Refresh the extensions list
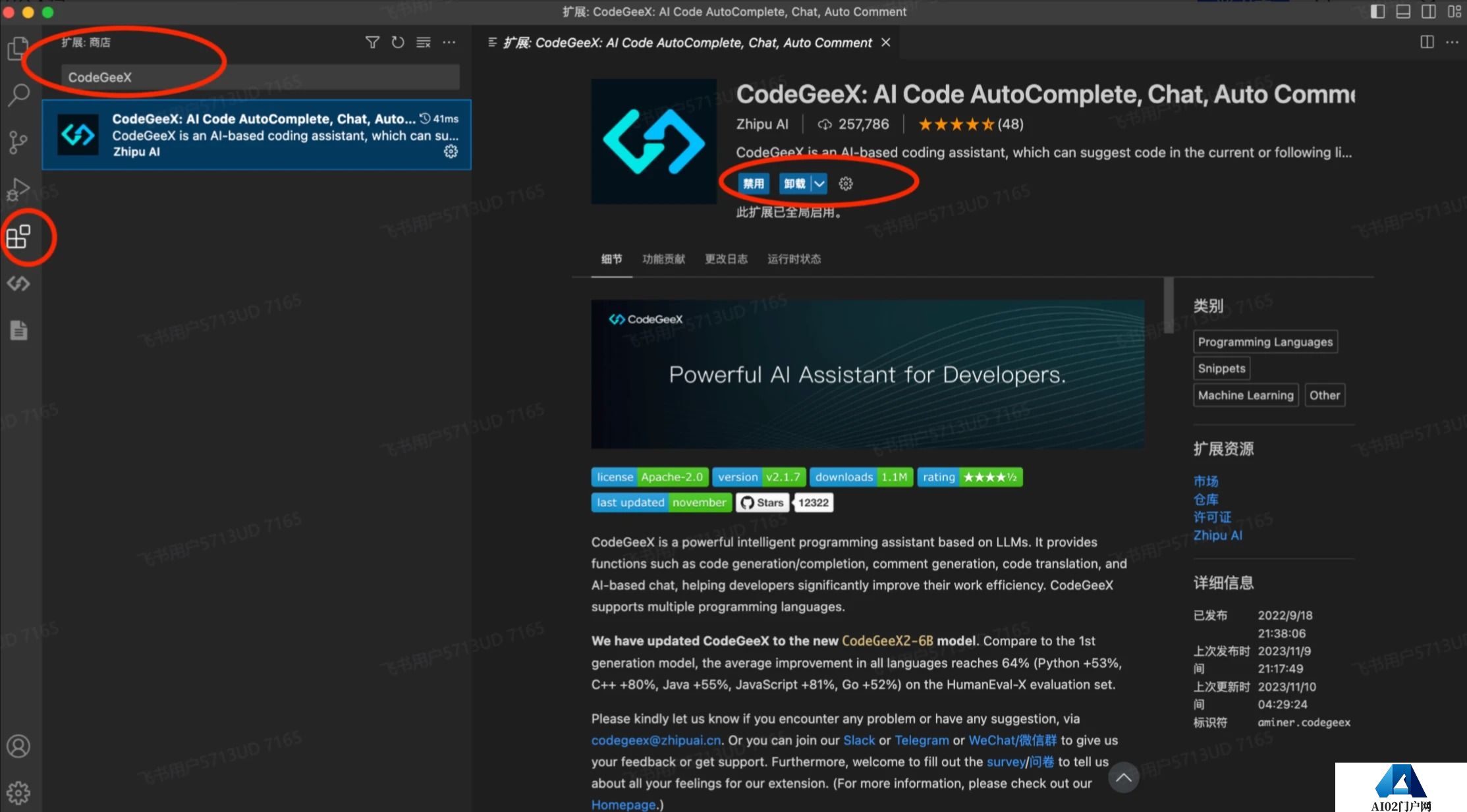Viewport: 1467px width, 812px height. [x=398, y=42]
